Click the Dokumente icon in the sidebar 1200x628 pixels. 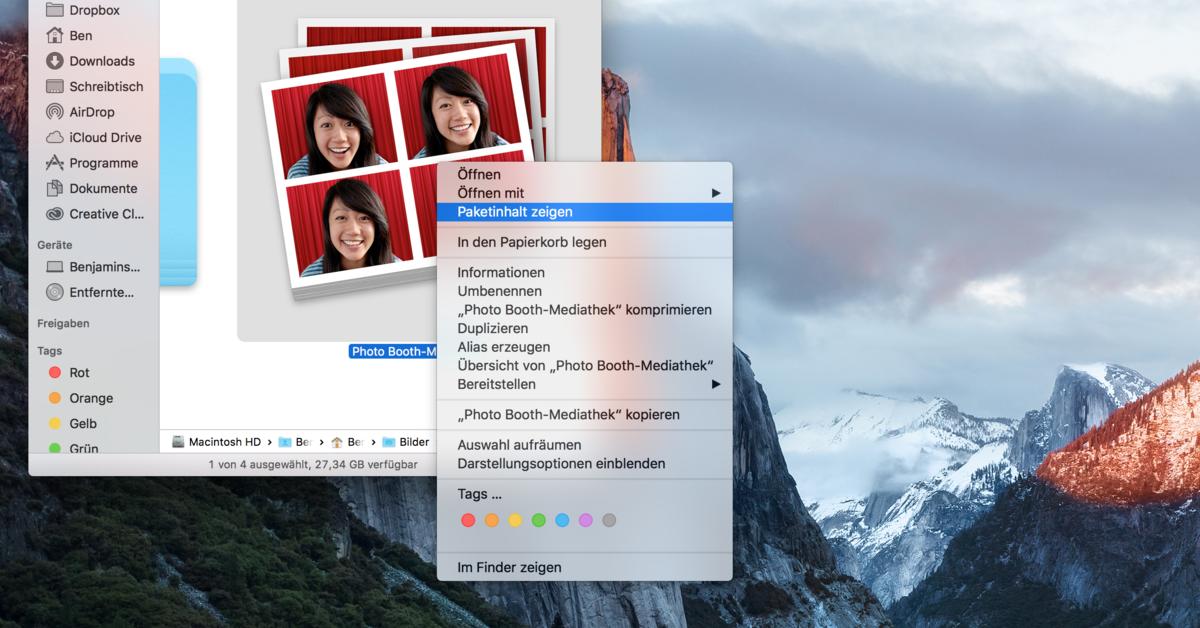[54, 188]
